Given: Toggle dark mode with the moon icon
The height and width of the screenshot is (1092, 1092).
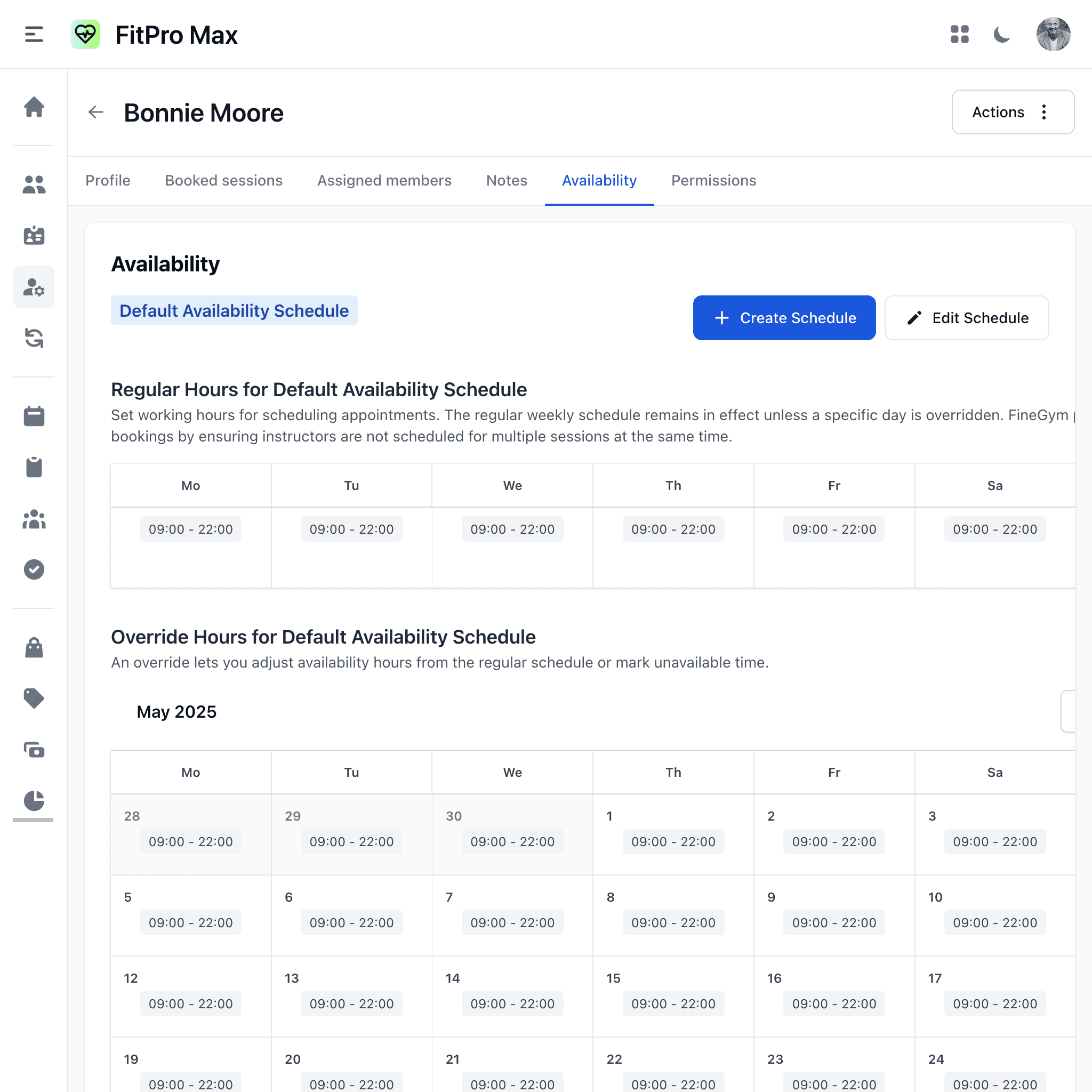Looking at the screenshot, I should 1002,35.
